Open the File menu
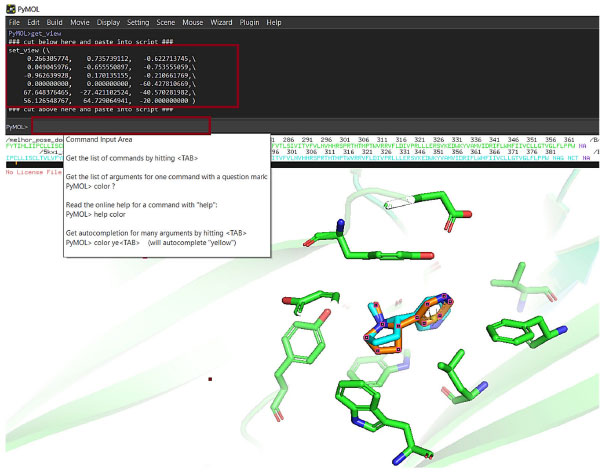Viewport: 605px width, 474px height. (x=14, y=21)
